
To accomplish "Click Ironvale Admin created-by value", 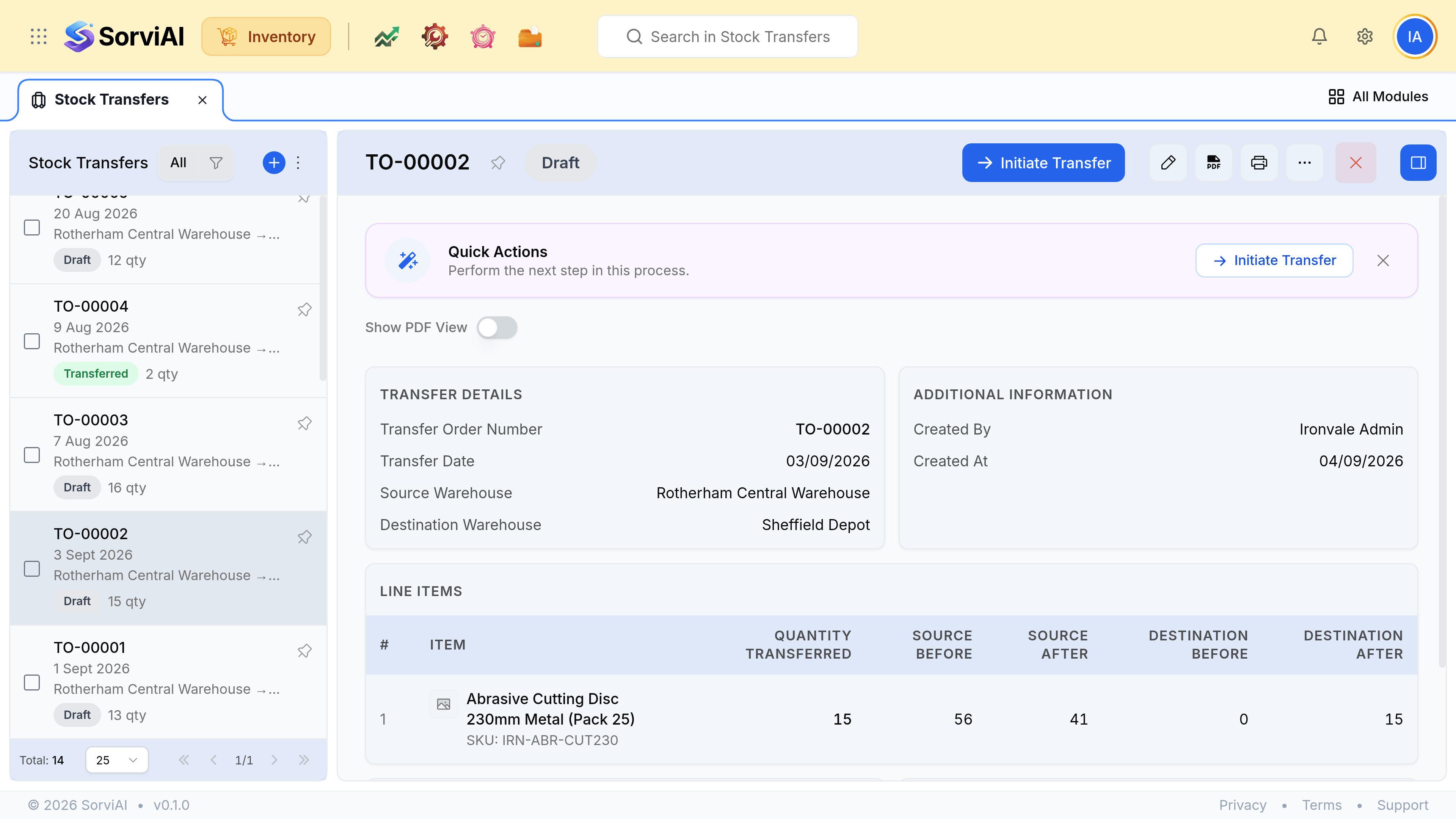I will pos(1351,429).
